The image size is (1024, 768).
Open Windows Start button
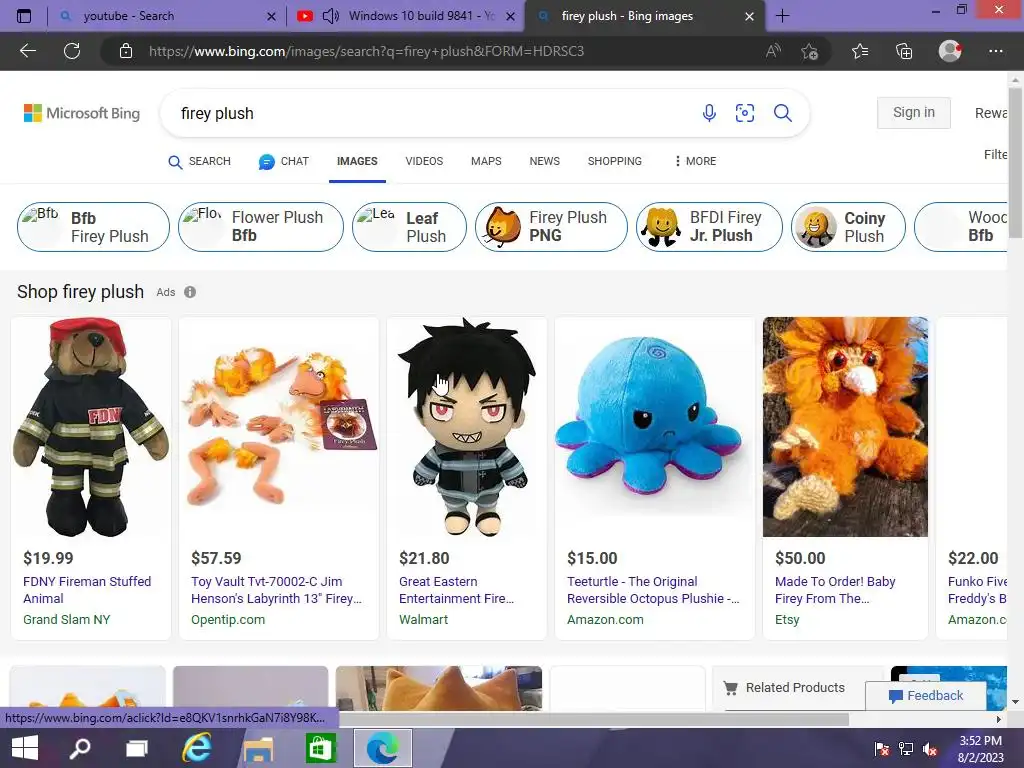[x=25, y=748]
